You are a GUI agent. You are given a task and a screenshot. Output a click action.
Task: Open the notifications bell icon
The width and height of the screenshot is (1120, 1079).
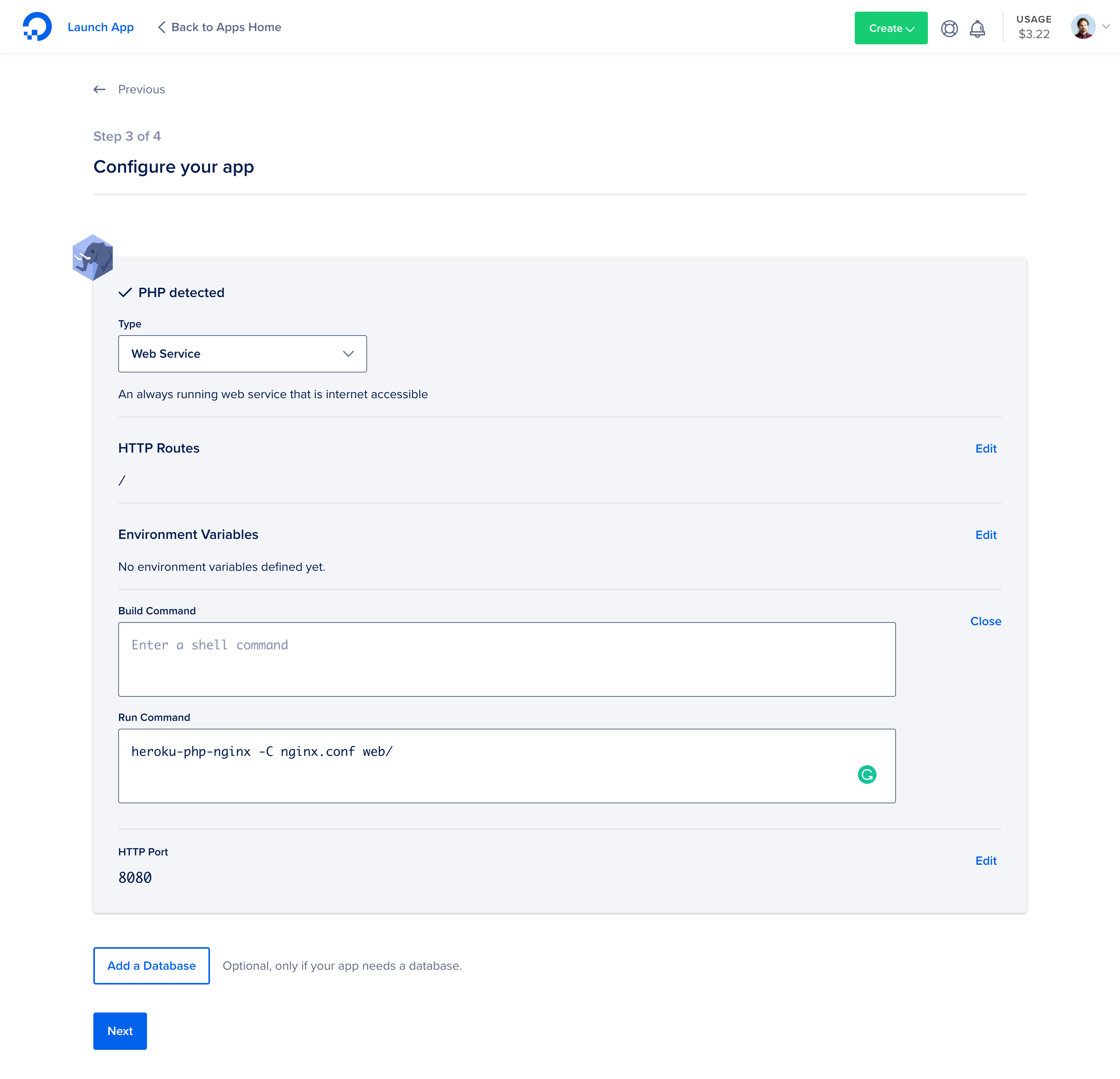tap(977, 28)
